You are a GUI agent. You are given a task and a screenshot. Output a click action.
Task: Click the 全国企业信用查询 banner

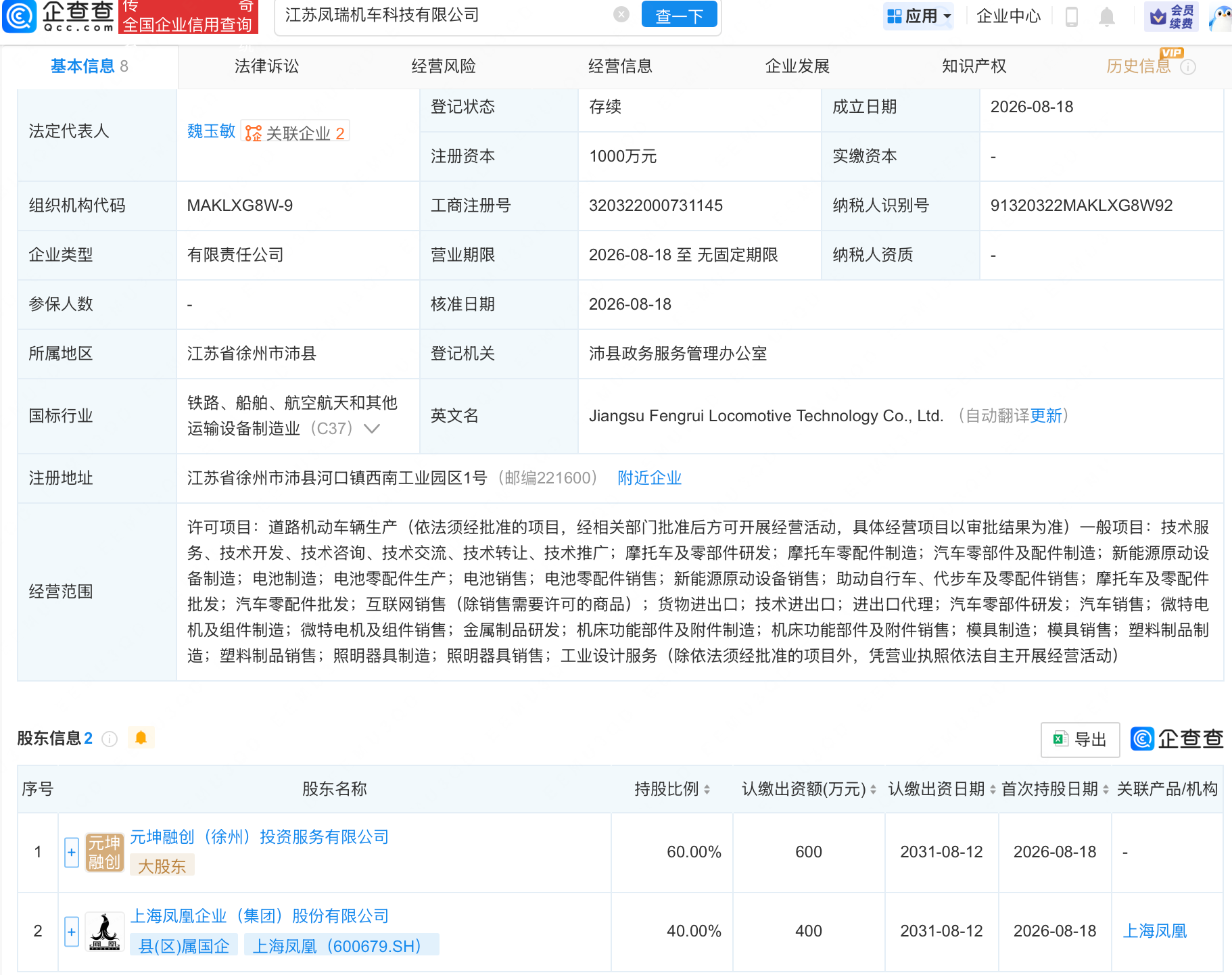point(187,16)
